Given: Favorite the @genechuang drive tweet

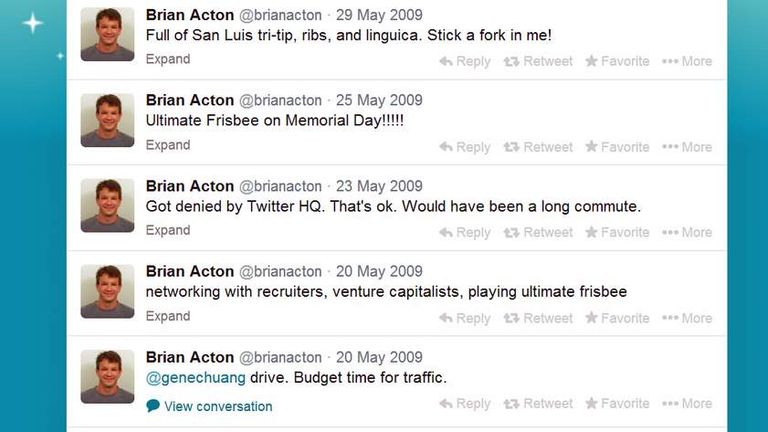Looking at the screenshot, I should click(617, 404).
